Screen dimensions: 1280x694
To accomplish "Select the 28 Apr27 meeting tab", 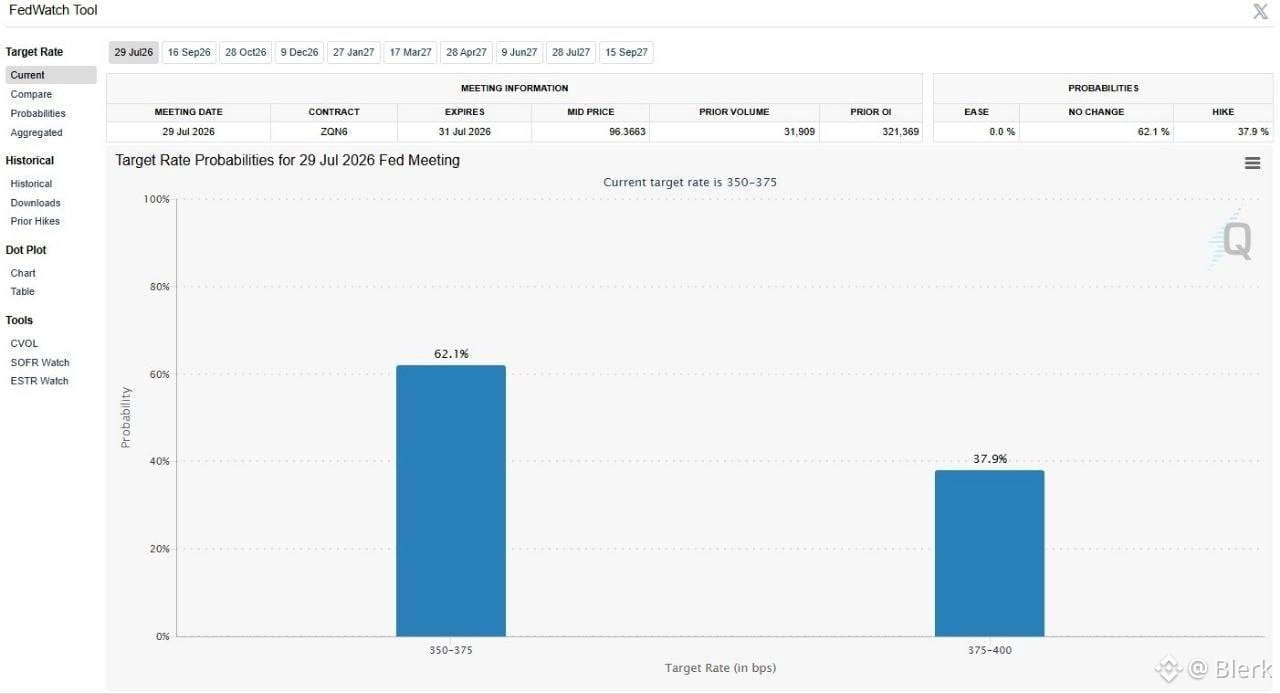I will point(467,52).
